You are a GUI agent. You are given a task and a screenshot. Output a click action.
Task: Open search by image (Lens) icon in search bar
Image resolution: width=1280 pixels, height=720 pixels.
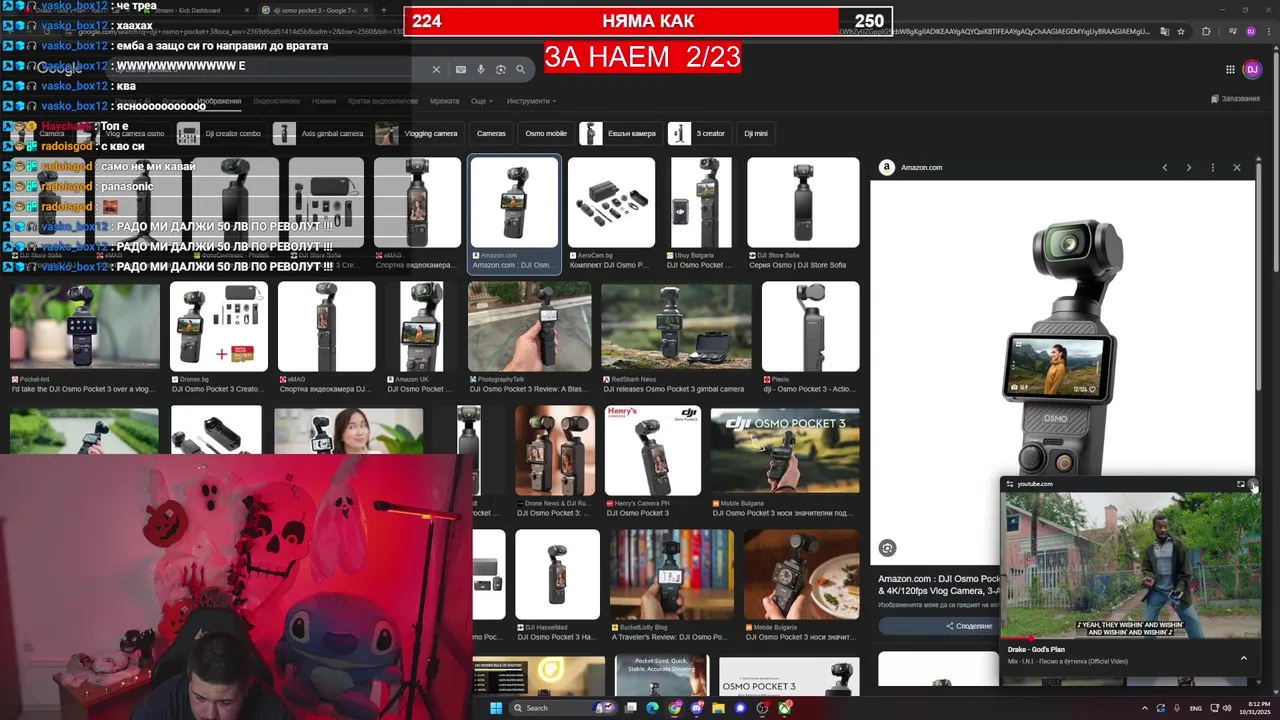pyautogui.click(x=501, y=70)
